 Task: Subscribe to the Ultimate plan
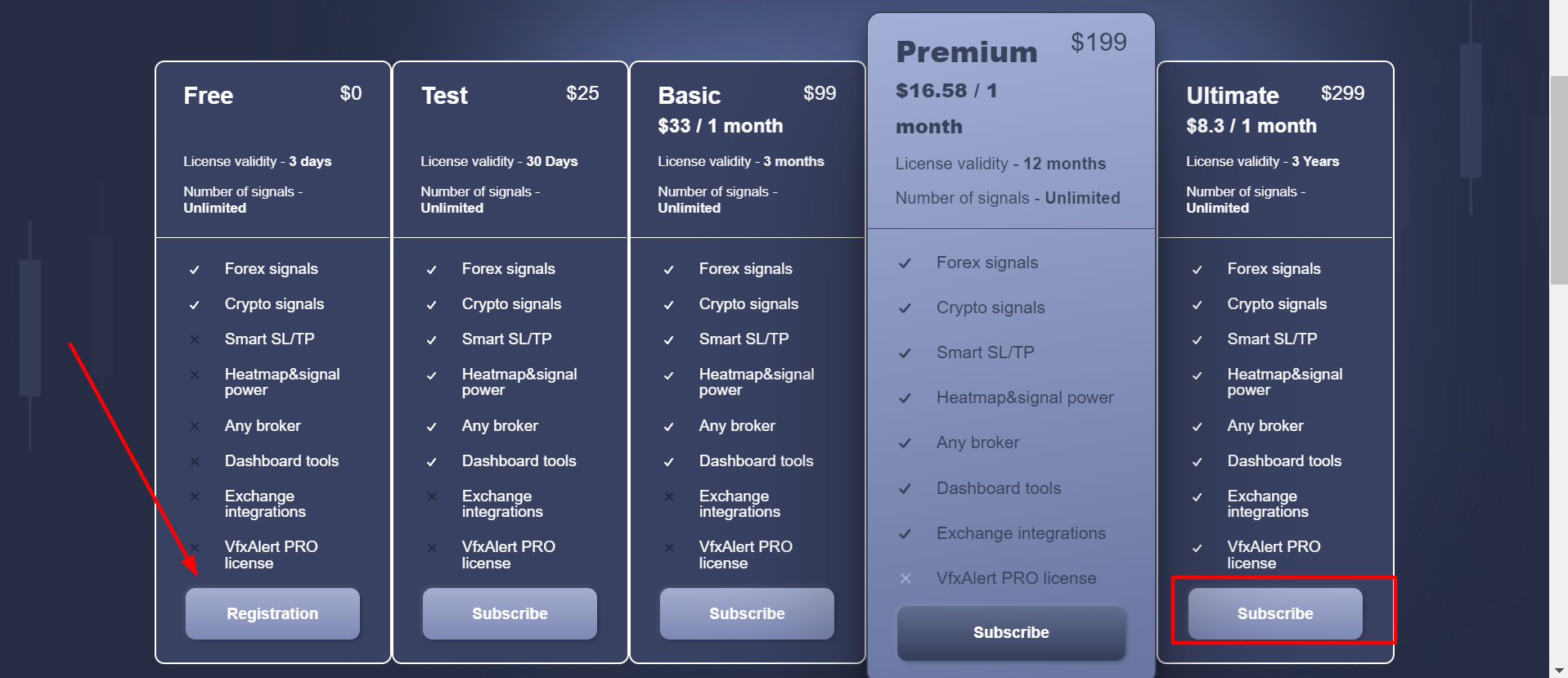(x=1275, y=613)
